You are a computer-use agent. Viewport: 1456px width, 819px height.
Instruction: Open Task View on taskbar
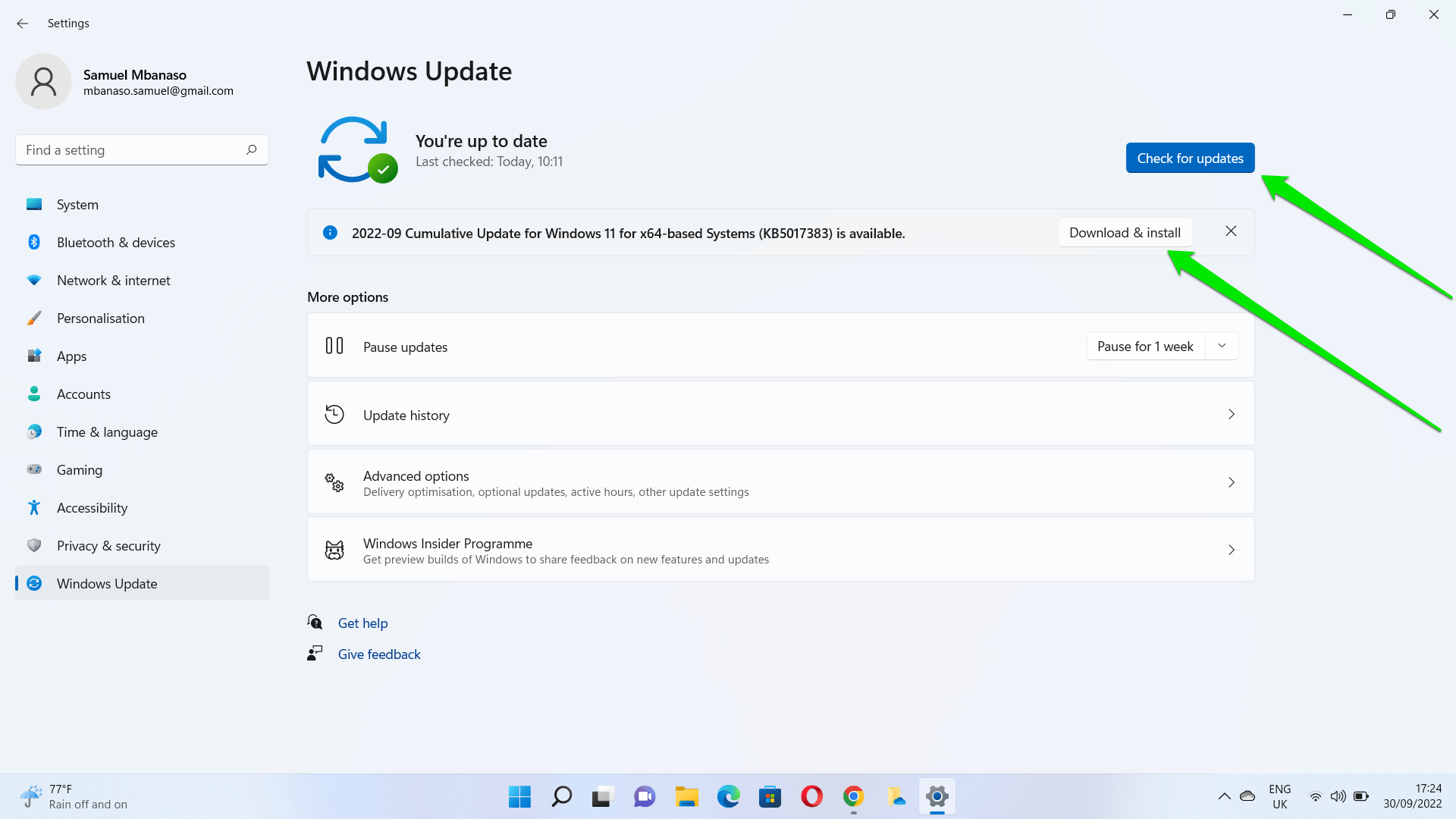(x=602, y=796)
